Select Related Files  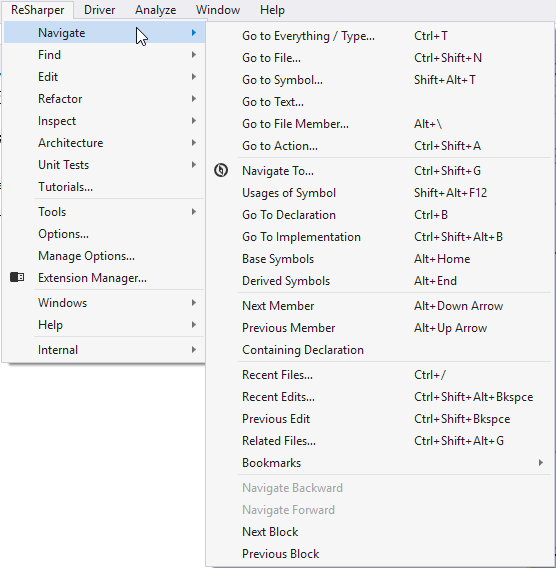coord(380,441)
